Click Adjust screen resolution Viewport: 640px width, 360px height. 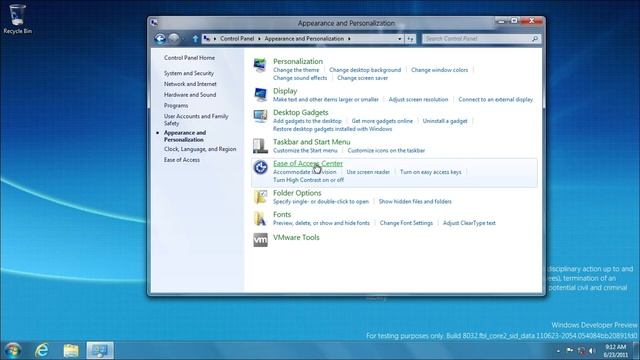(418, 100)
